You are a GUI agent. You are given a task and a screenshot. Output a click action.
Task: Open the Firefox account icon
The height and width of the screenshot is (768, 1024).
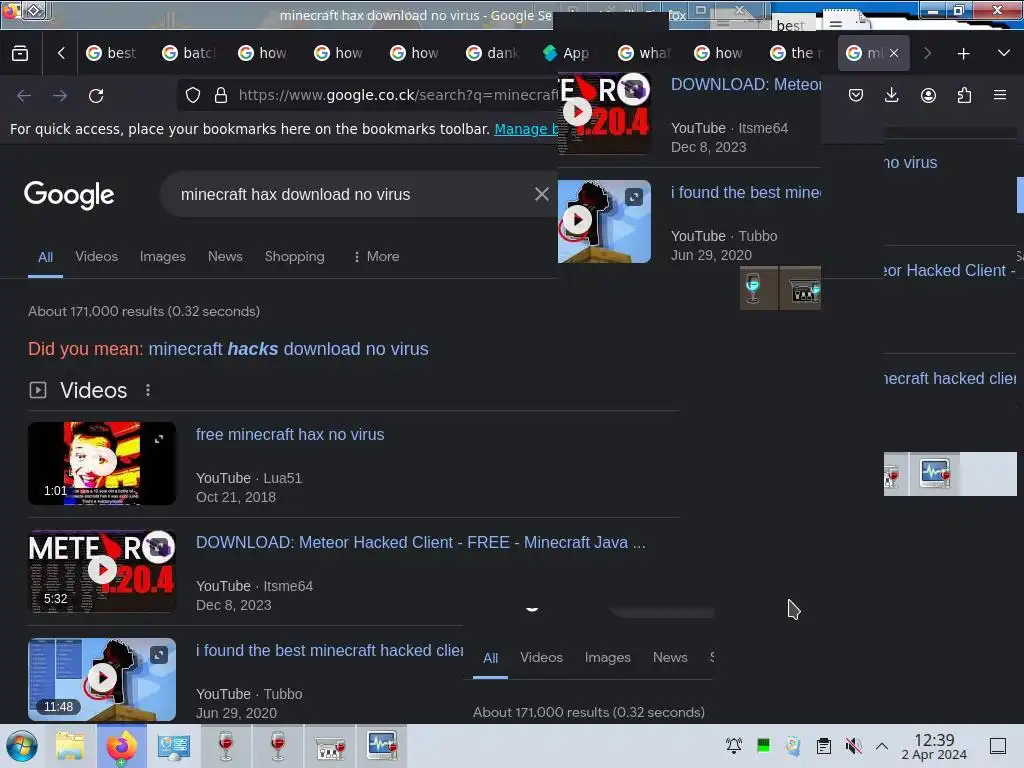(928, 95)
